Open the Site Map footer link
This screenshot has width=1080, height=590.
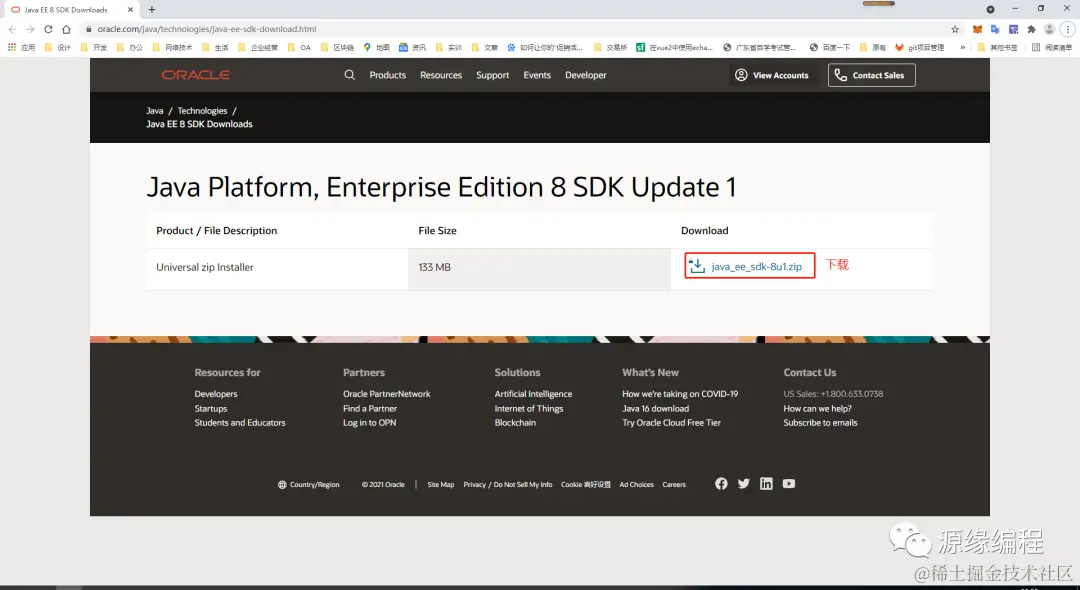point(440,485)
